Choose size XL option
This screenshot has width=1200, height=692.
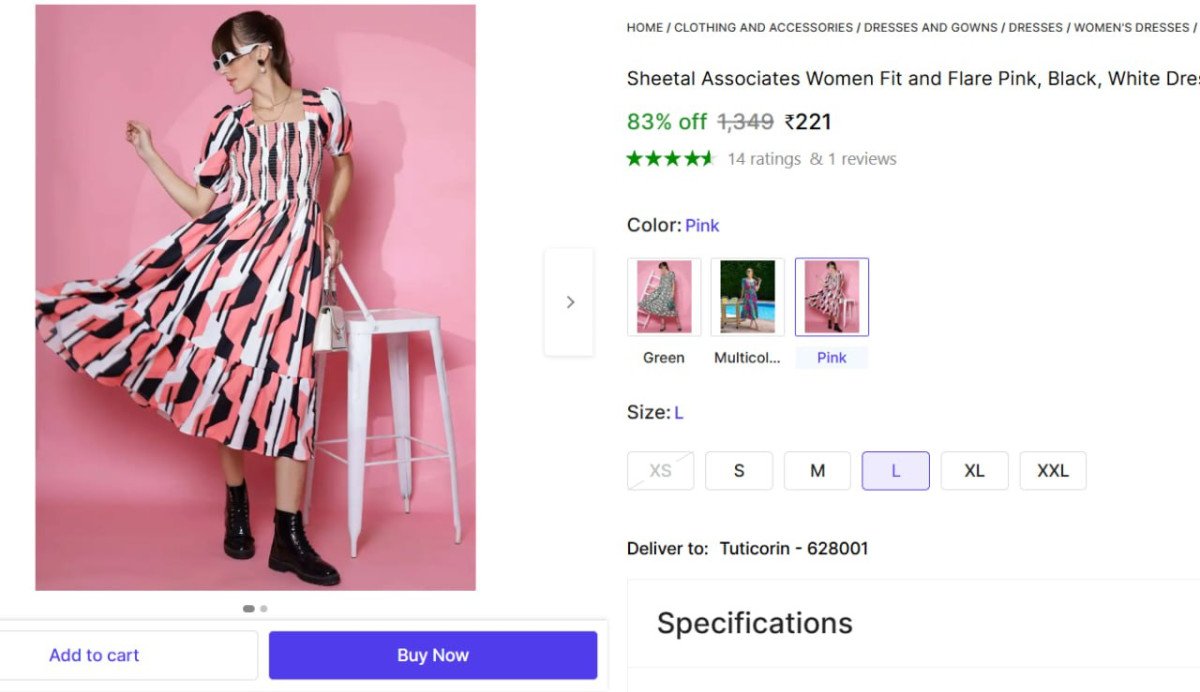[x=974, y=471]
